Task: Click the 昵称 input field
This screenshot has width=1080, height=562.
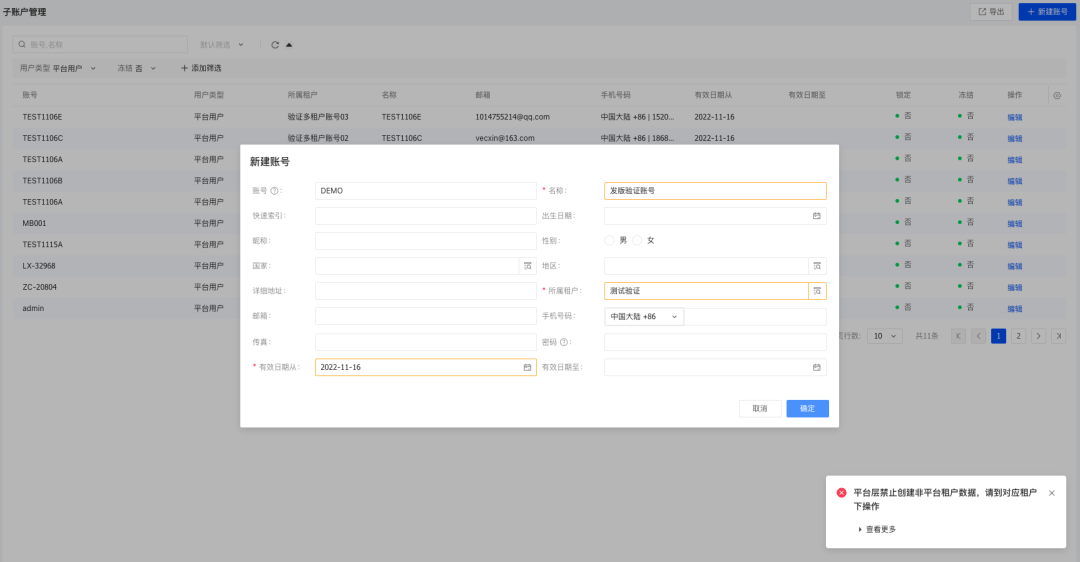Action: (425, 241)
